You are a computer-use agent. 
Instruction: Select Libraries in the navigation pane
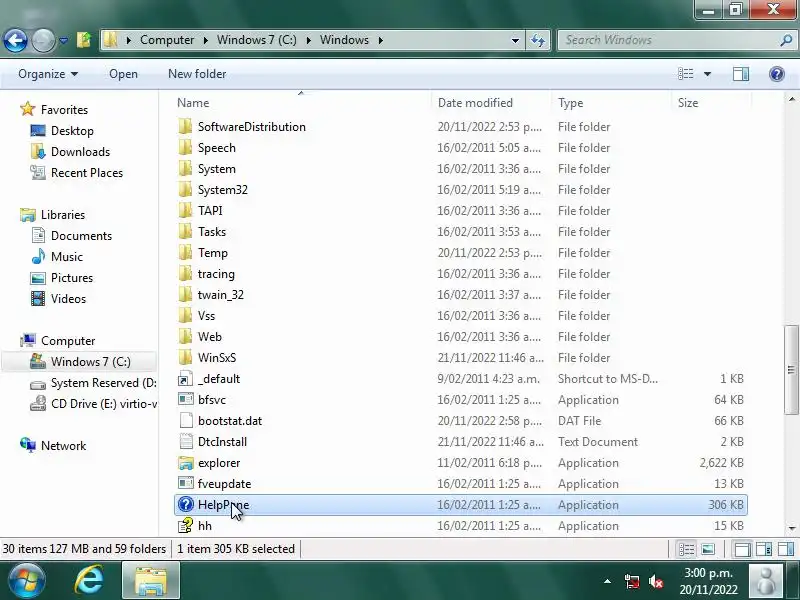point(63,214)
